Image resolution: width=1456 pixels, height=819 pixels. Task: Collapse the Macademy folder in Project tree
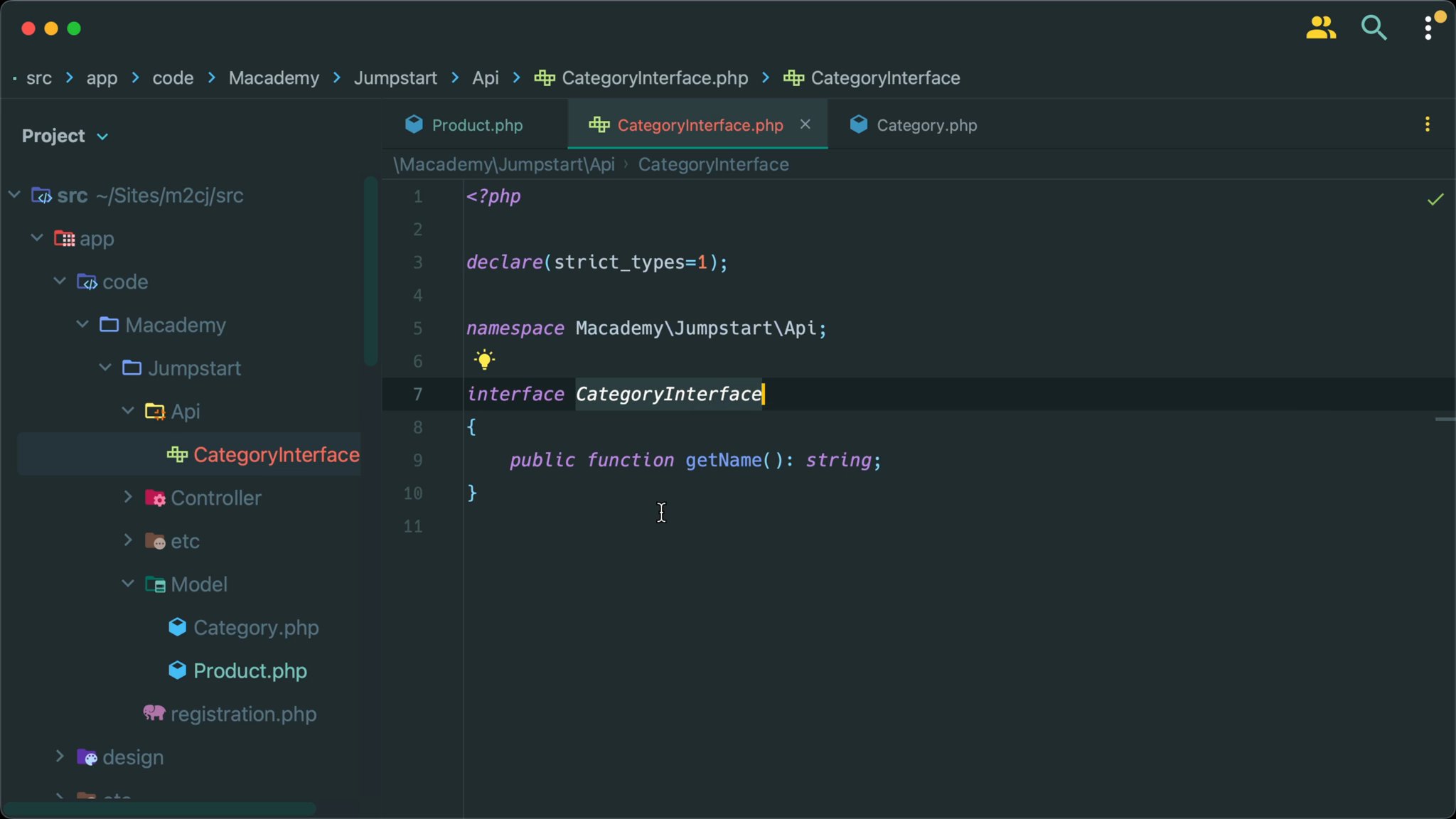tap(81, 324)
